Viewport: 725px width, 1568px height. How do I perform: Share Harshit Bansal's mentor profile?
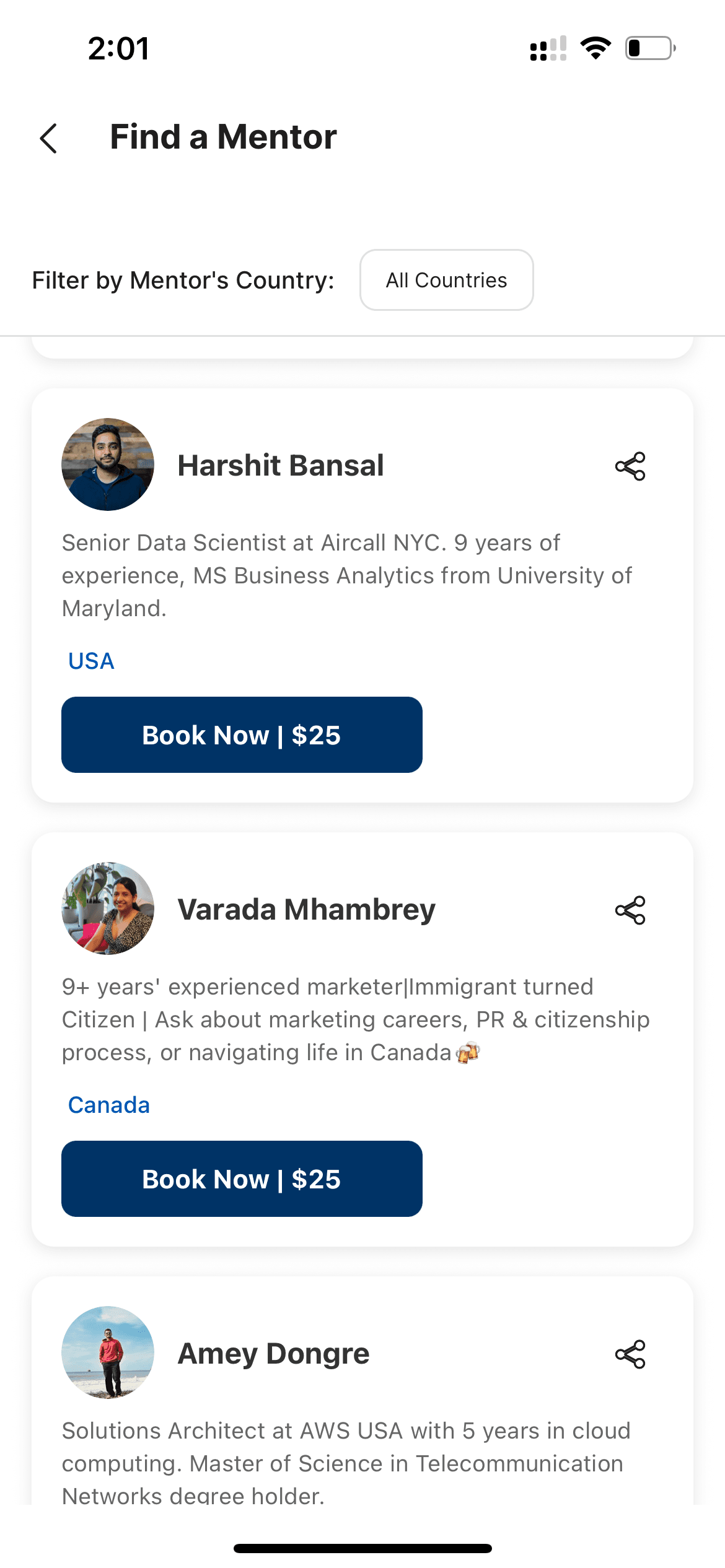pyautogui.click(x=630, y=466)
